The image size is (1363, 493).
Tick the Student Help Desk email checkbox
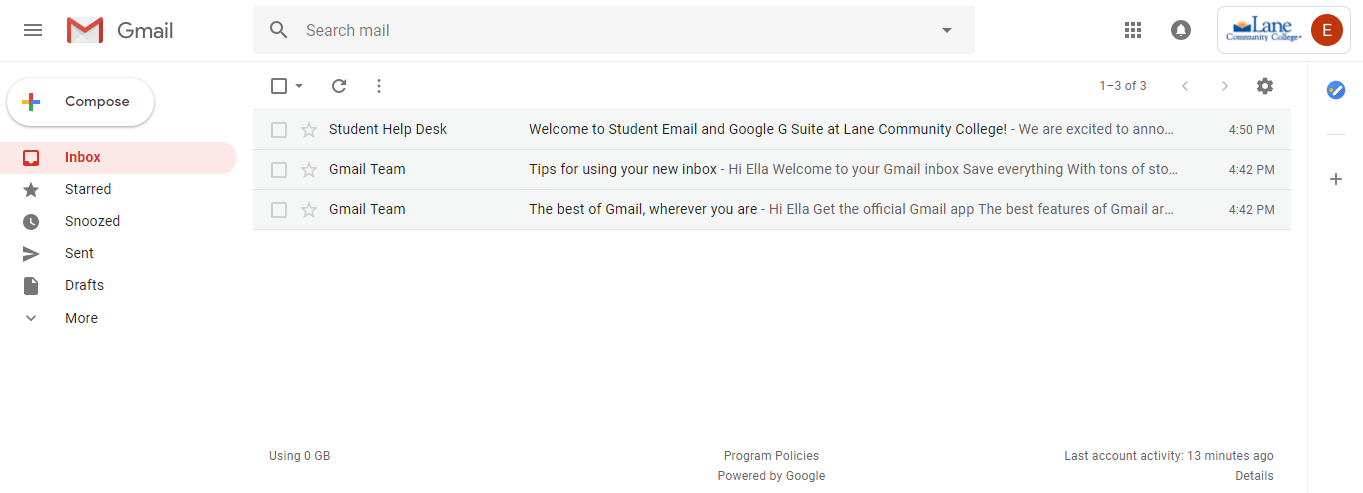(279, 130)
